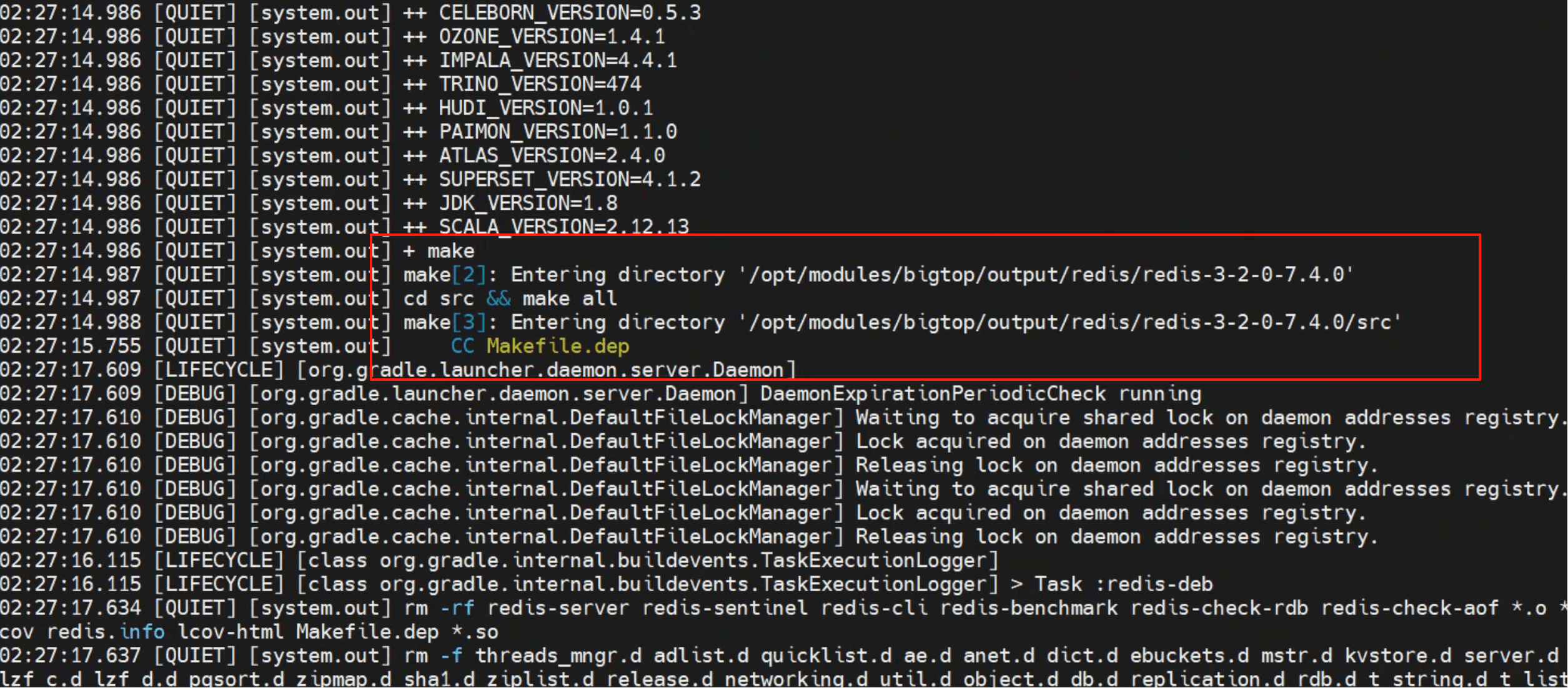The width and height of the screenshot is (1568, 688).
Task: Click the timestamp 02:27:17.634
Action: click(71, 608)
